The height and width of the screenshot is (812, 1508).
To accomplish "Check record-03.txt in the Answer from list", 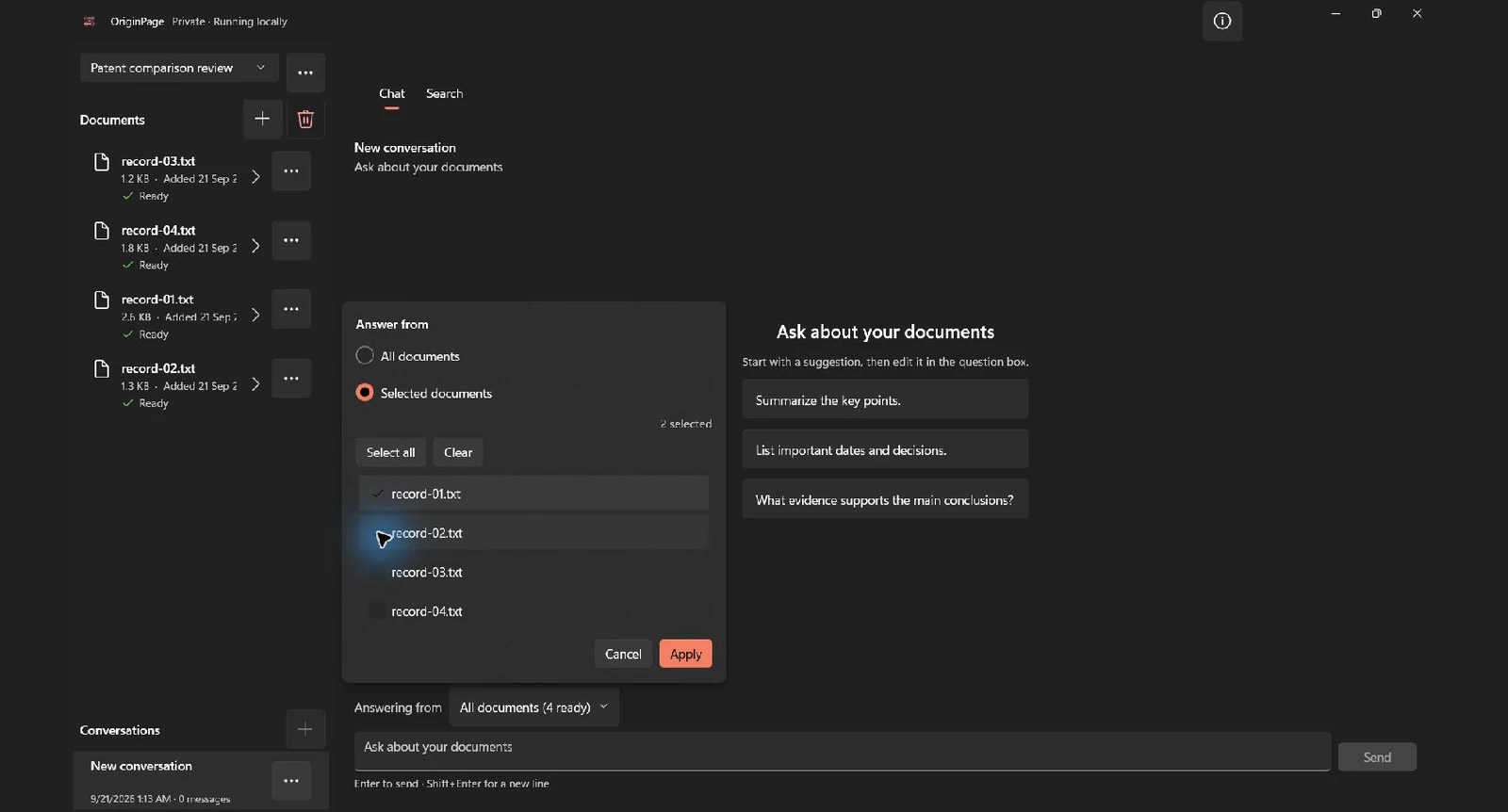I will point(533,573).
